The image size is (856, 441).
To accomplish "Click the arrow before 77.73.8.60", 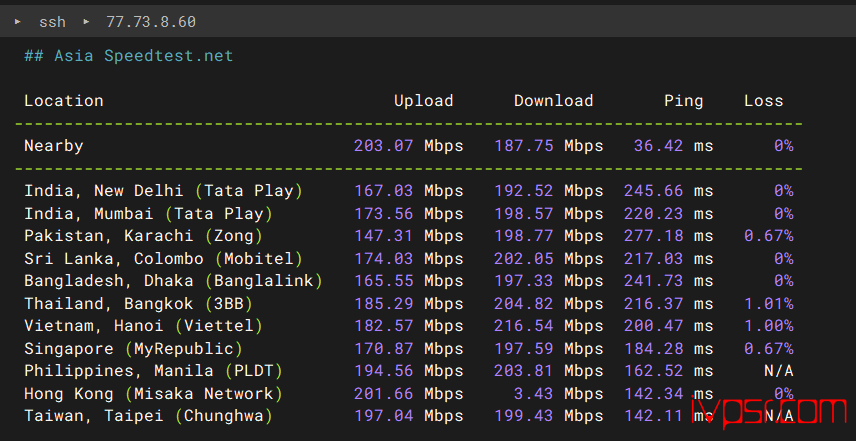I will pyautogui.click(x=86, y=22).
